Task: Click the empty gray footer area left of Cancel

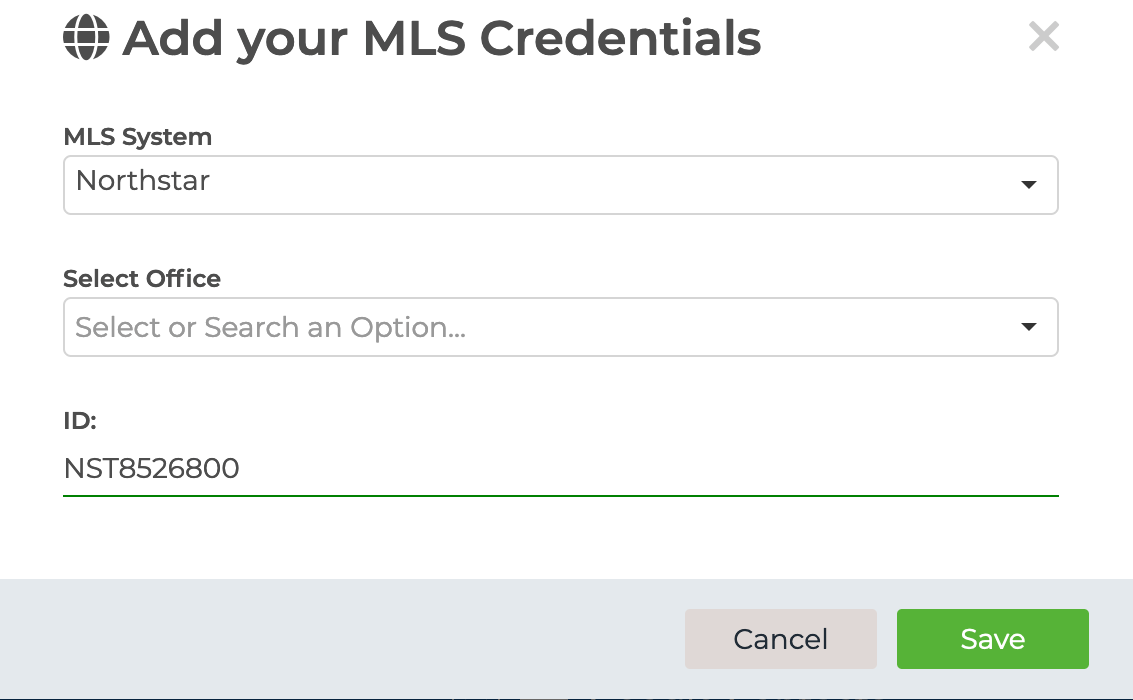Action: [x=340, y=639]
